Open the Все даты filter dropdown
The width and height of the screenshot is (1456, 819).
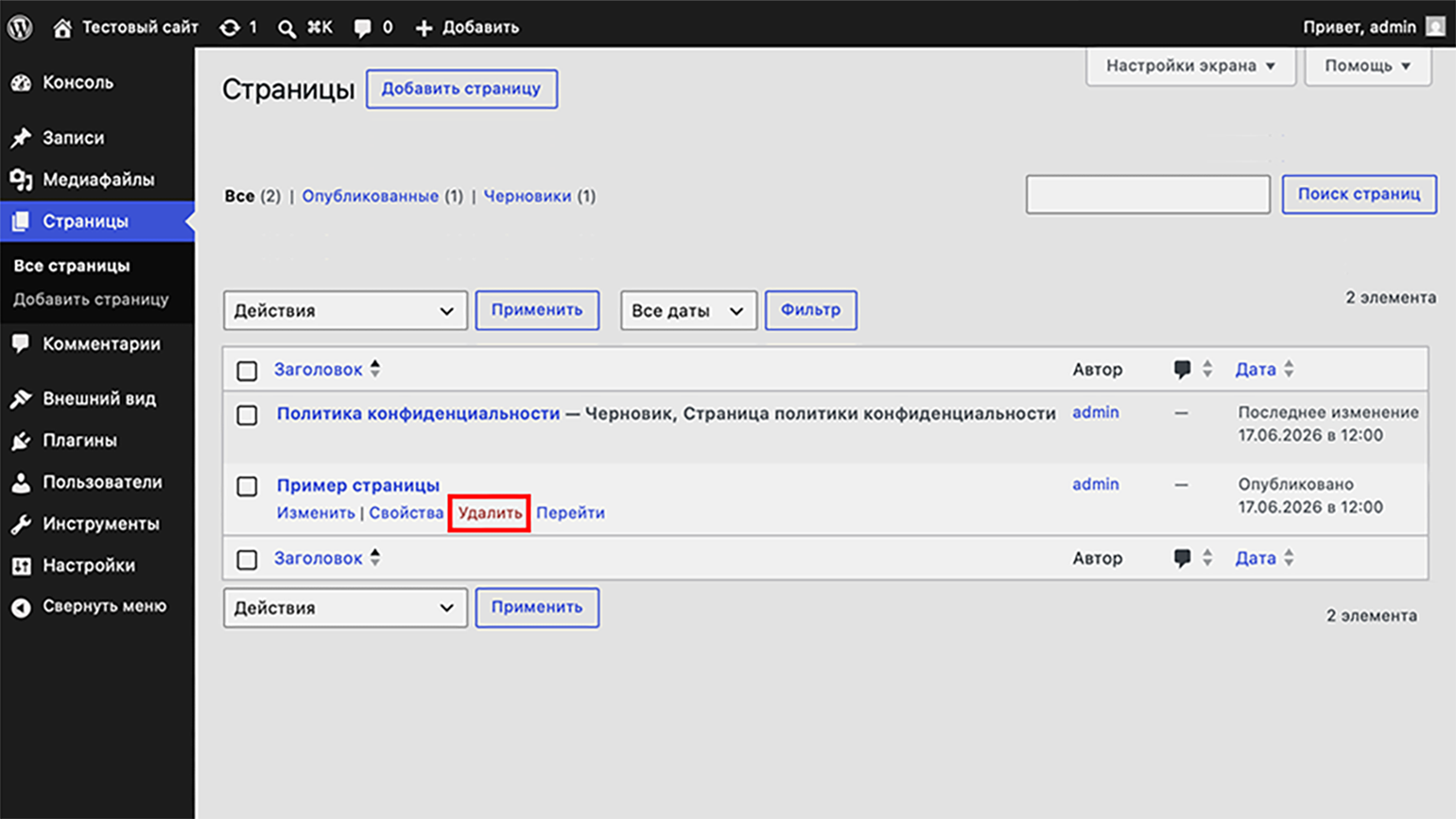[x=688, y=310]
